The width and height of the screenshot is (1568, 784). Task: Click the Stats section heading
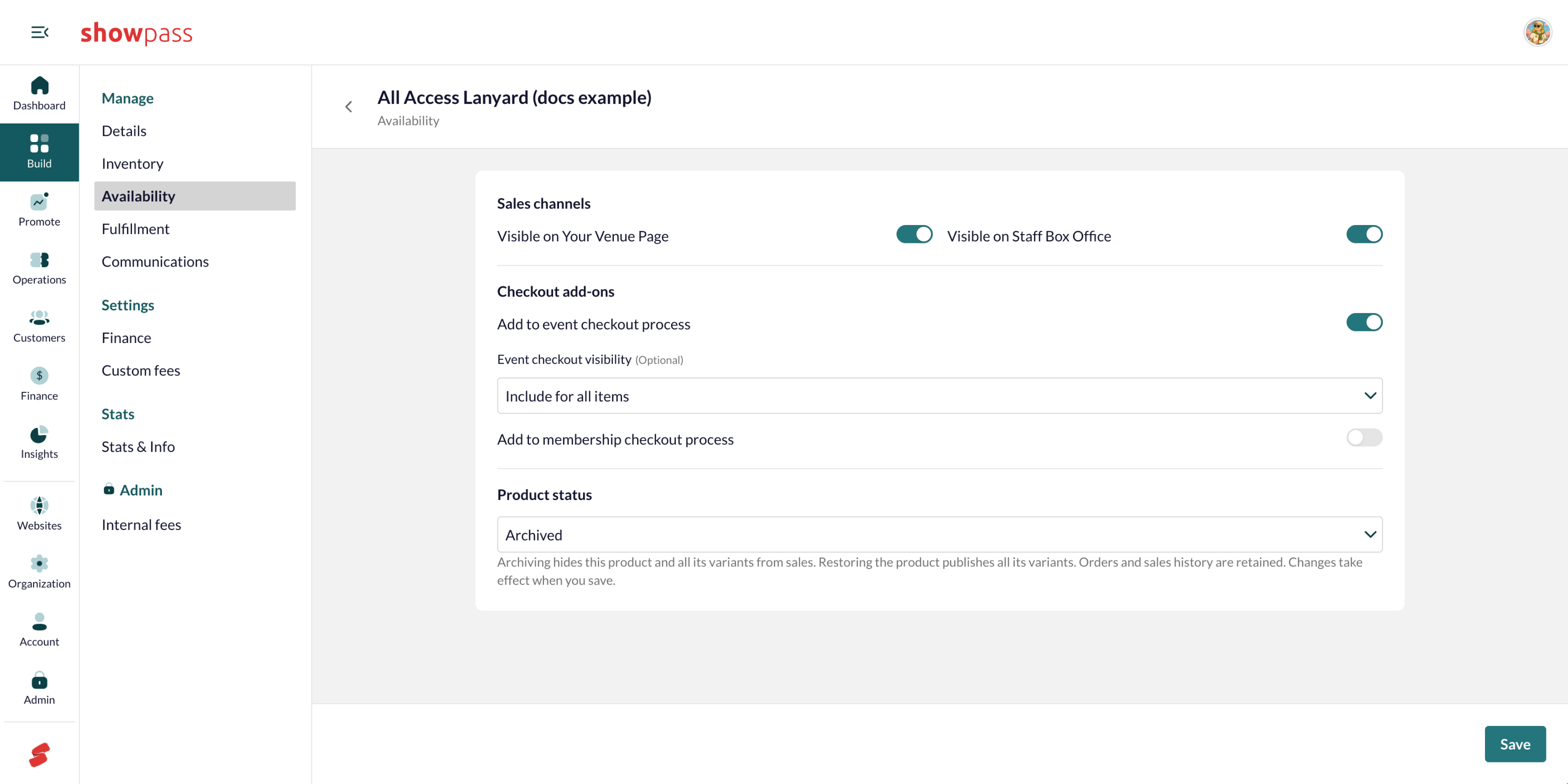pyautogui.click(x=118, y=414)
